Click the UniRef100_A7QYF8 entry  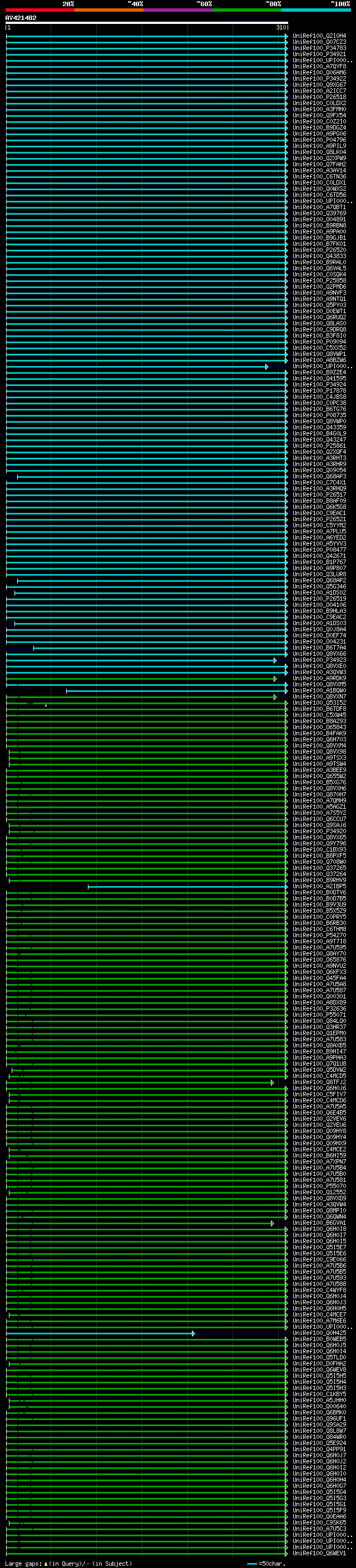[x=319, y=66]
